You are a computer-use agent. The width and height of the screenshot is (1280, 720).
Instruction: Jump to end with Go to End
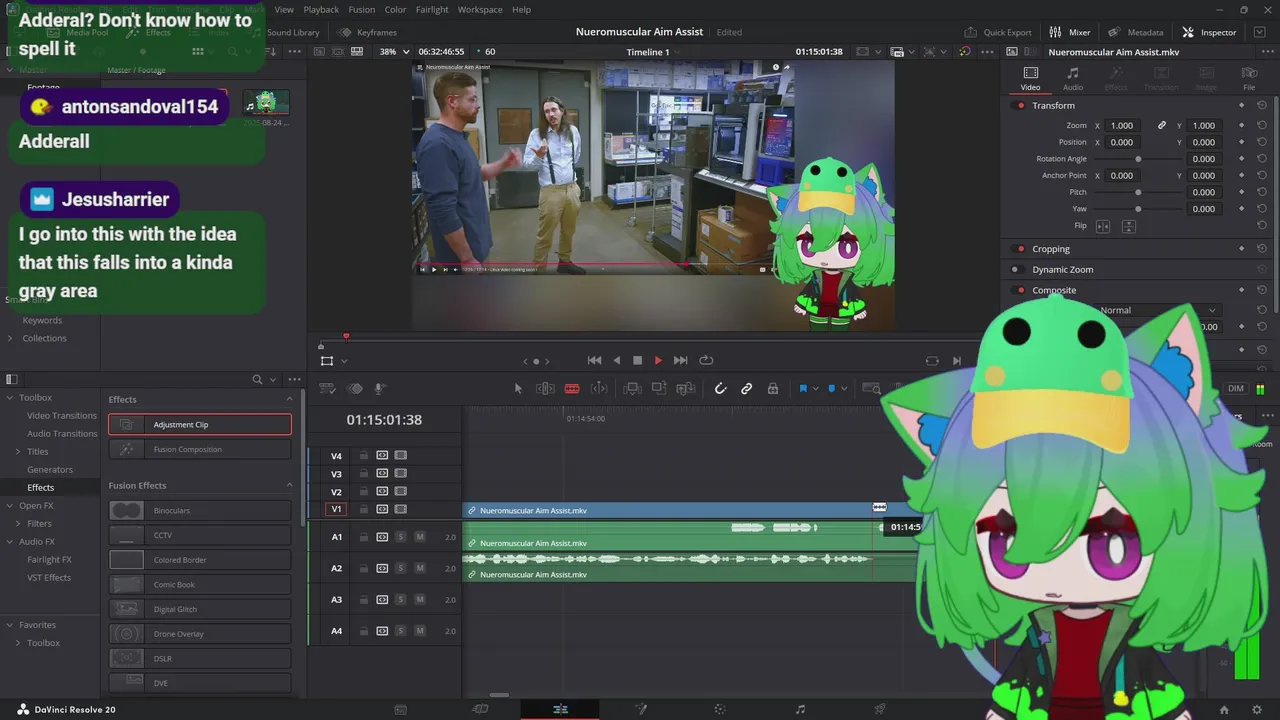tap(680, 360)
